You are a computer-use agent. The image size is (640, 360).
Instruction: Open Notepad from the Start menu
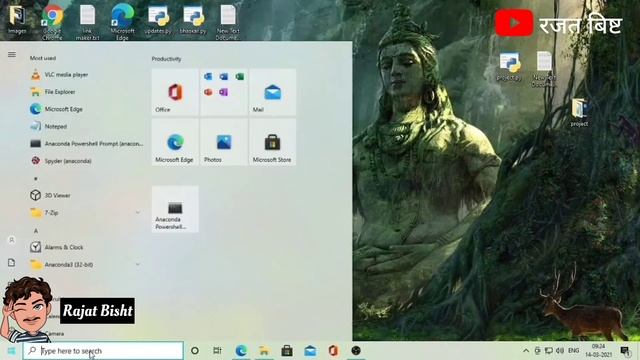point(49,127)
